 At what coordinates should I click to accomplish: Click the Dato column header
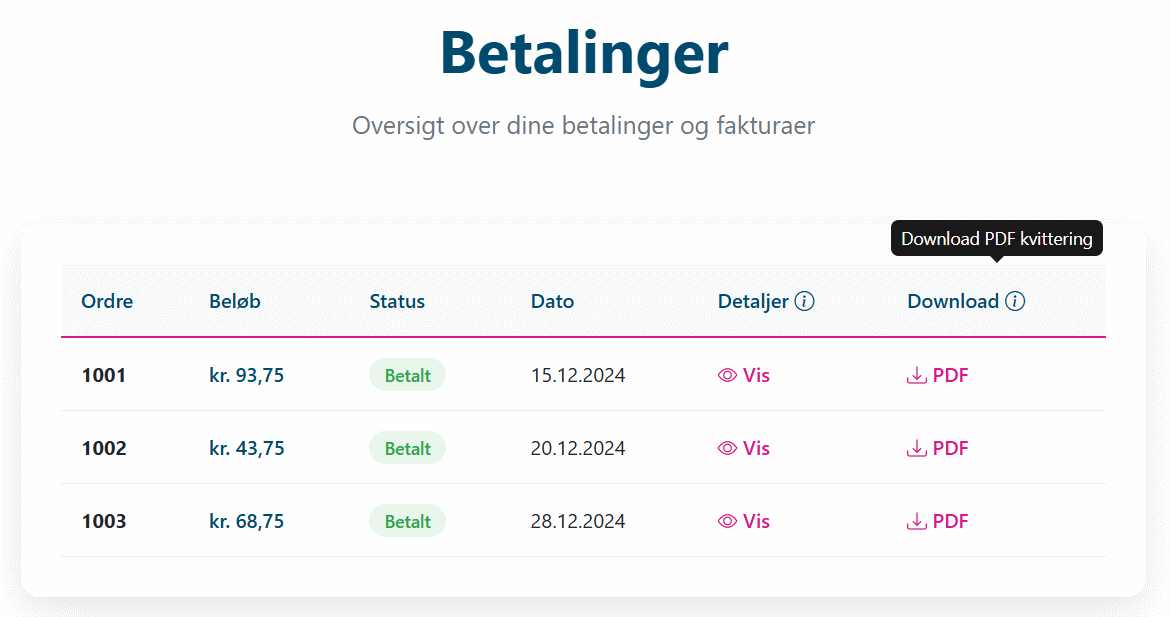click(553, 301)
